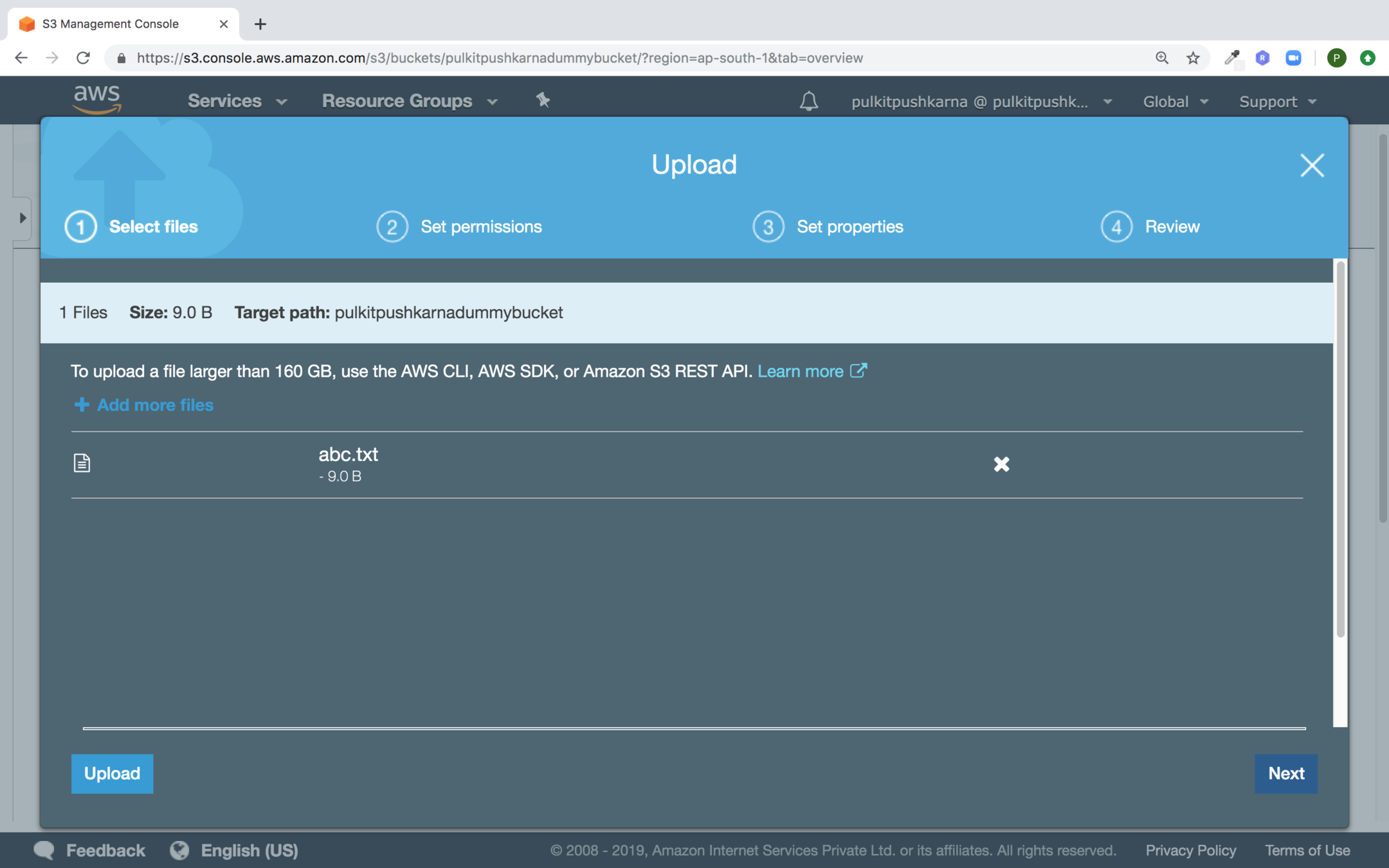Open the Zoom extension icon
1389x868 pixels.
(x=1293, y=58)
